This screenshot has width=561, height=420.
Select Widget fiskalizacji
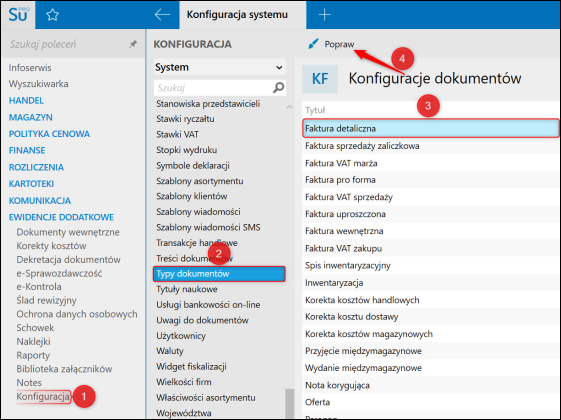pyautogui.click(x=191, y=367)
